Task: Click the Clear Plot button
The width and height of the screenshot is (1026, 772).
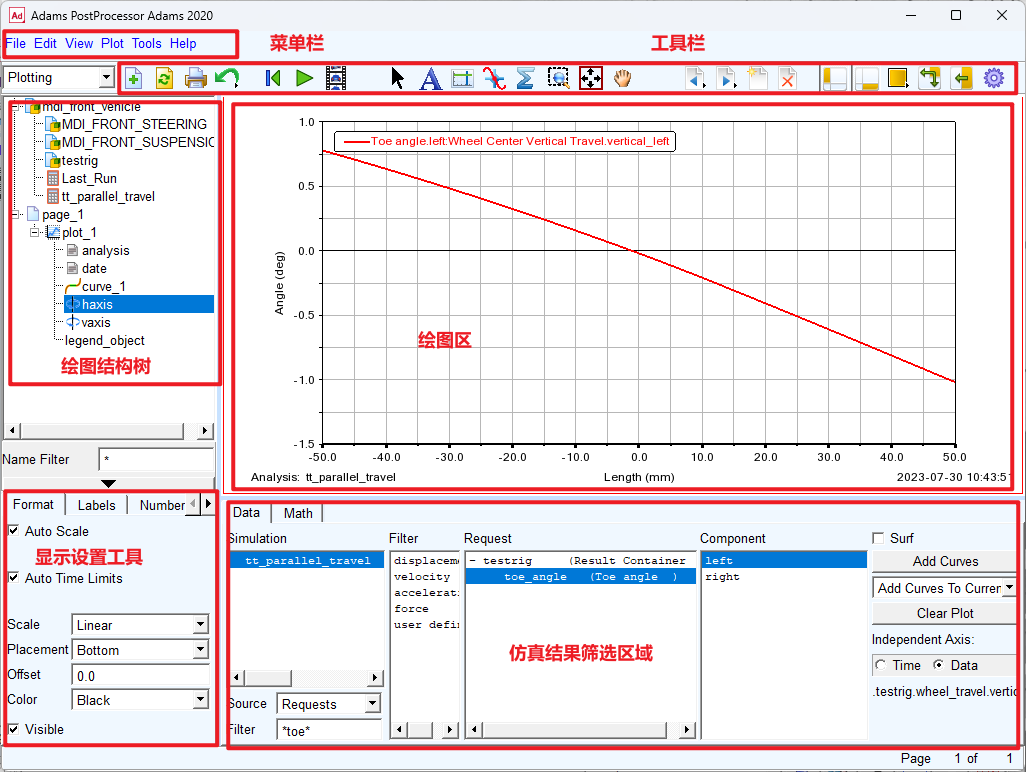Action: coord(944,613)
